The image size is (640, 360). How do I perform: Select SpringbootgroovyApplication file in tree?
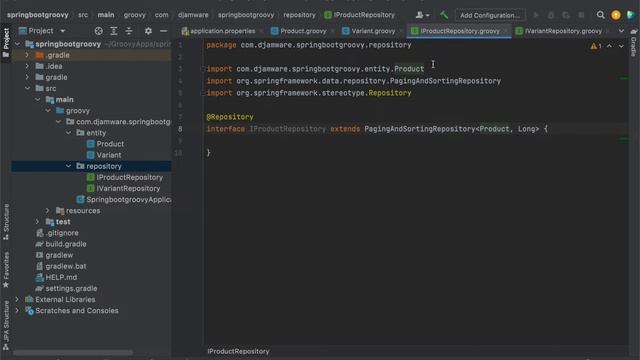point(124,200)
